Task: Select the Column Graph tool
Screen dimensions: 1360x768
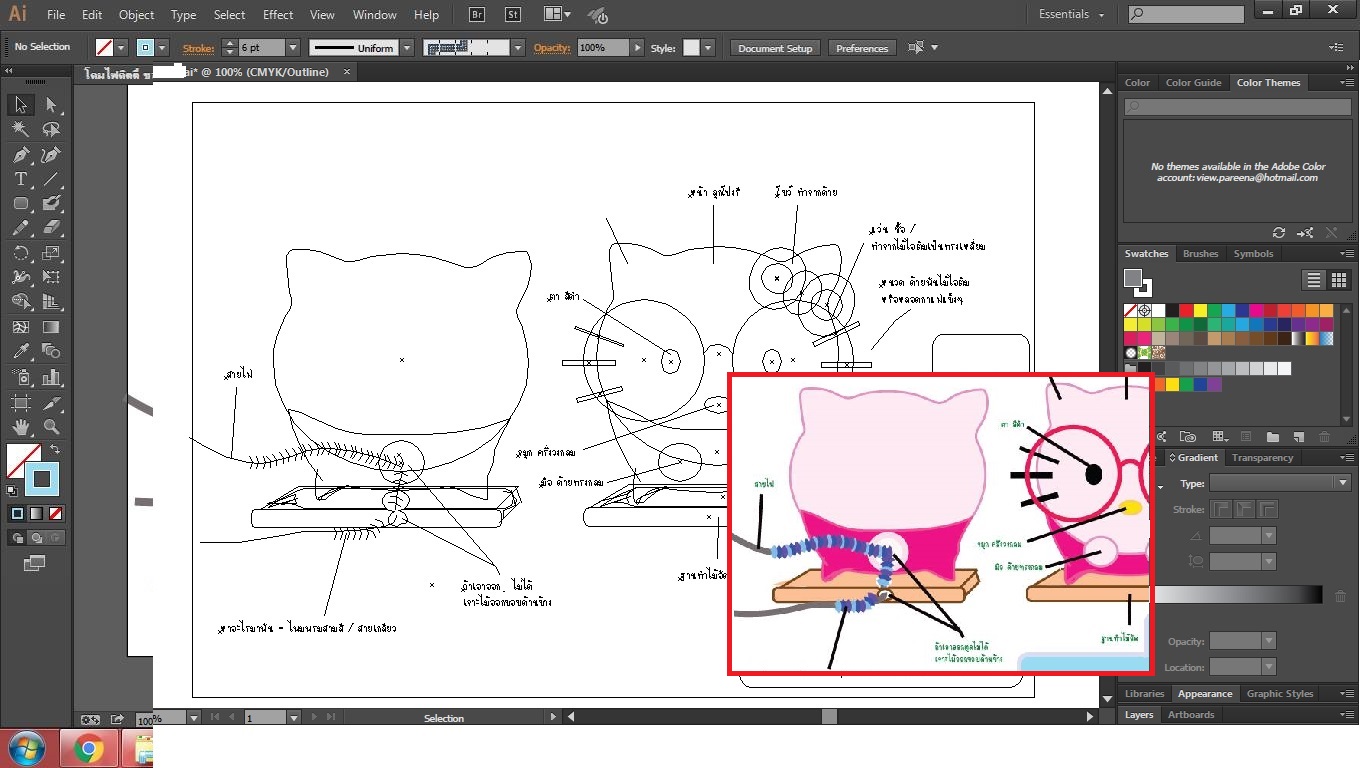Action: click(51, 378)
